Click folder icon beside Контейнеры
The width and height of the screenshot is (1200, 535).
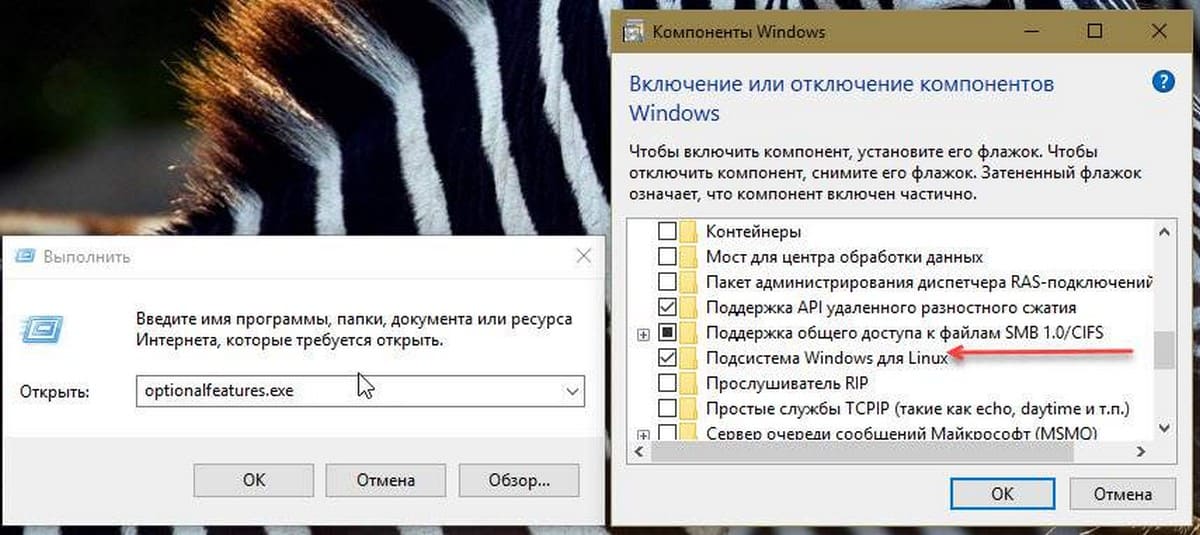(x=690, y=232)
